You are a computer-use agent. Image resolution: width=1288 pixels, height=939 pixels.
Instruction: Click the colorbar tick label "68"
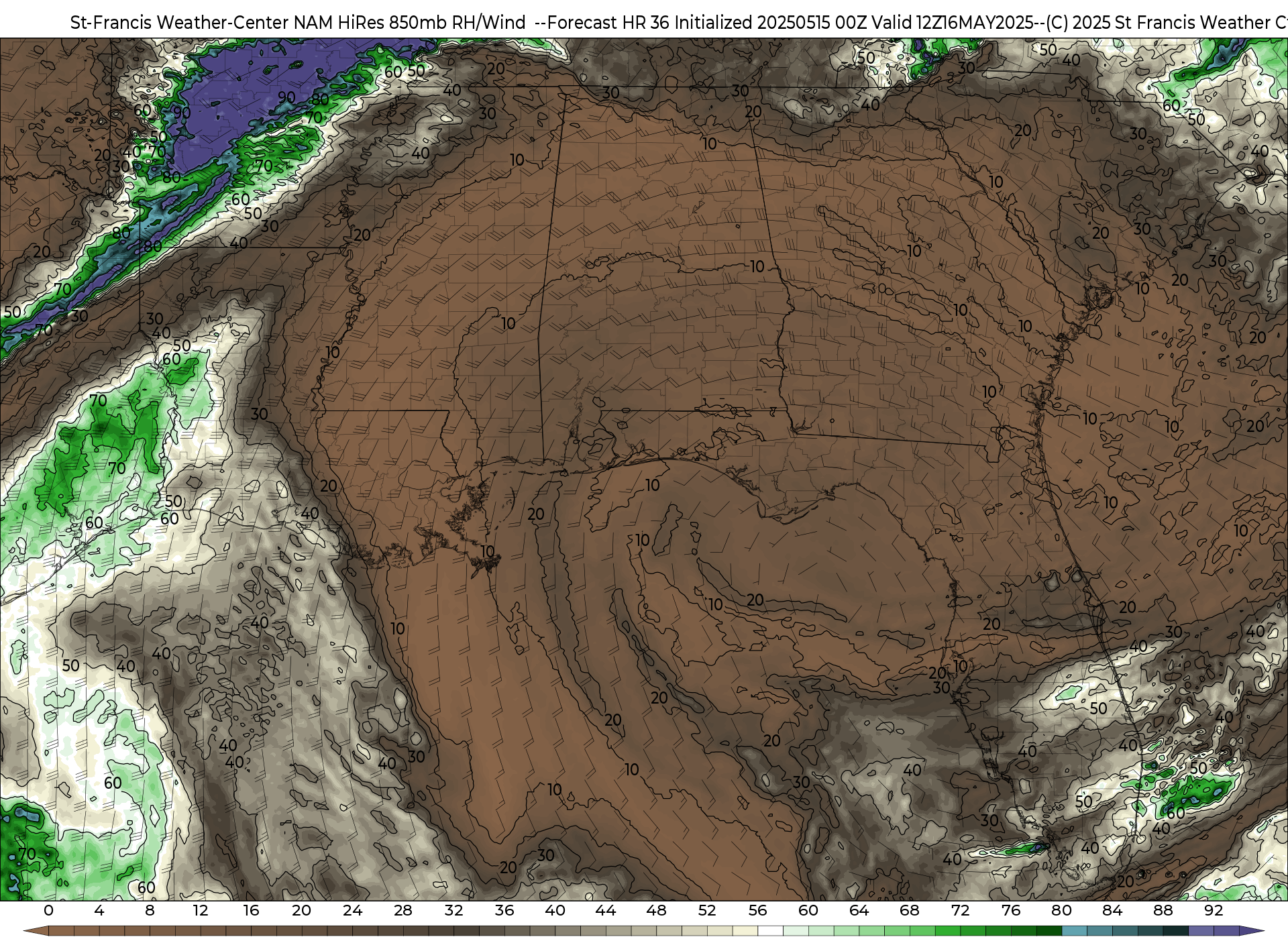coord(910,910)
